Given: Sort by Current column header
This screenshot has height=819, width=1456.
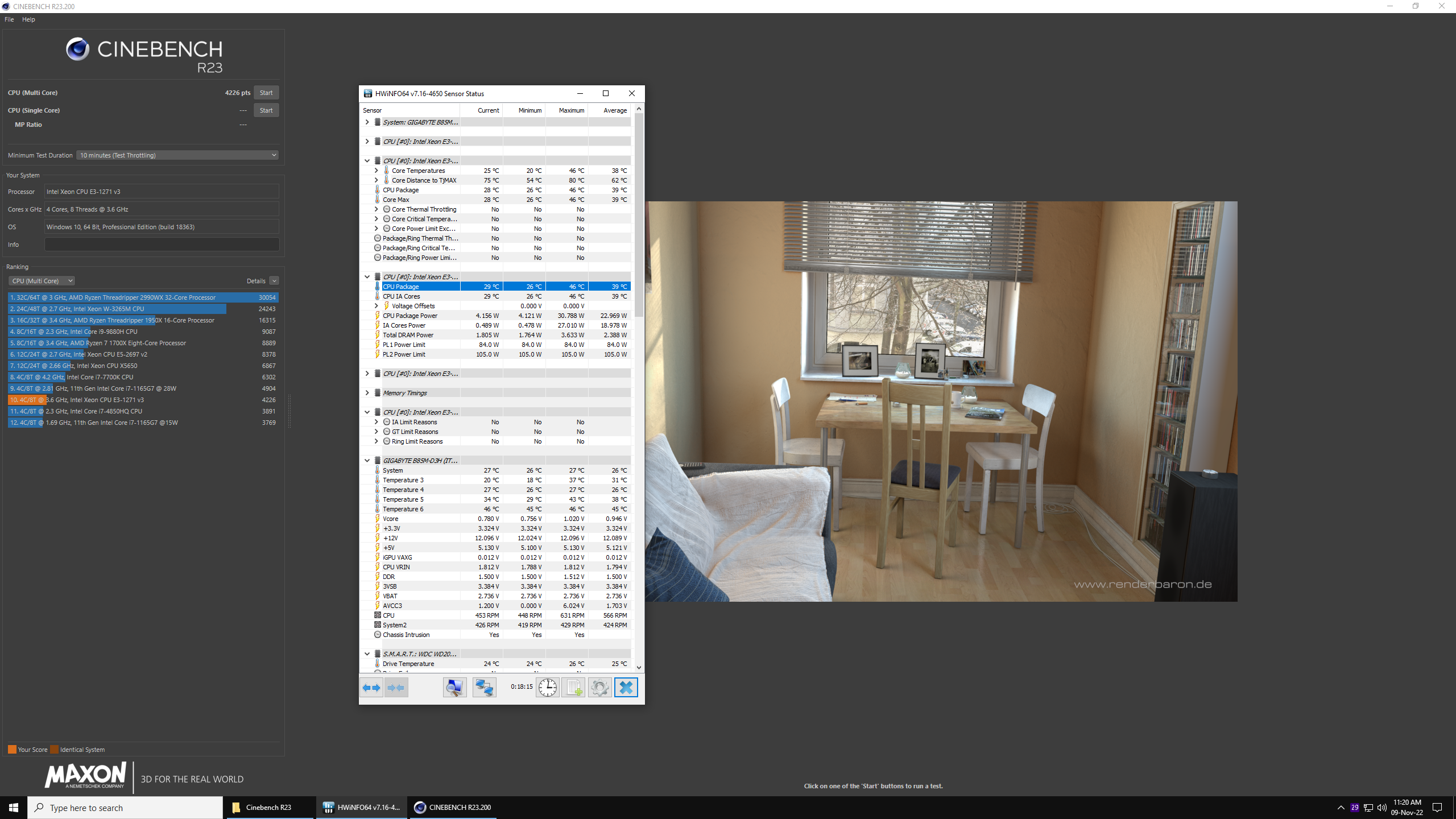Looking at the screenshot, I should (x=481, y=110).
